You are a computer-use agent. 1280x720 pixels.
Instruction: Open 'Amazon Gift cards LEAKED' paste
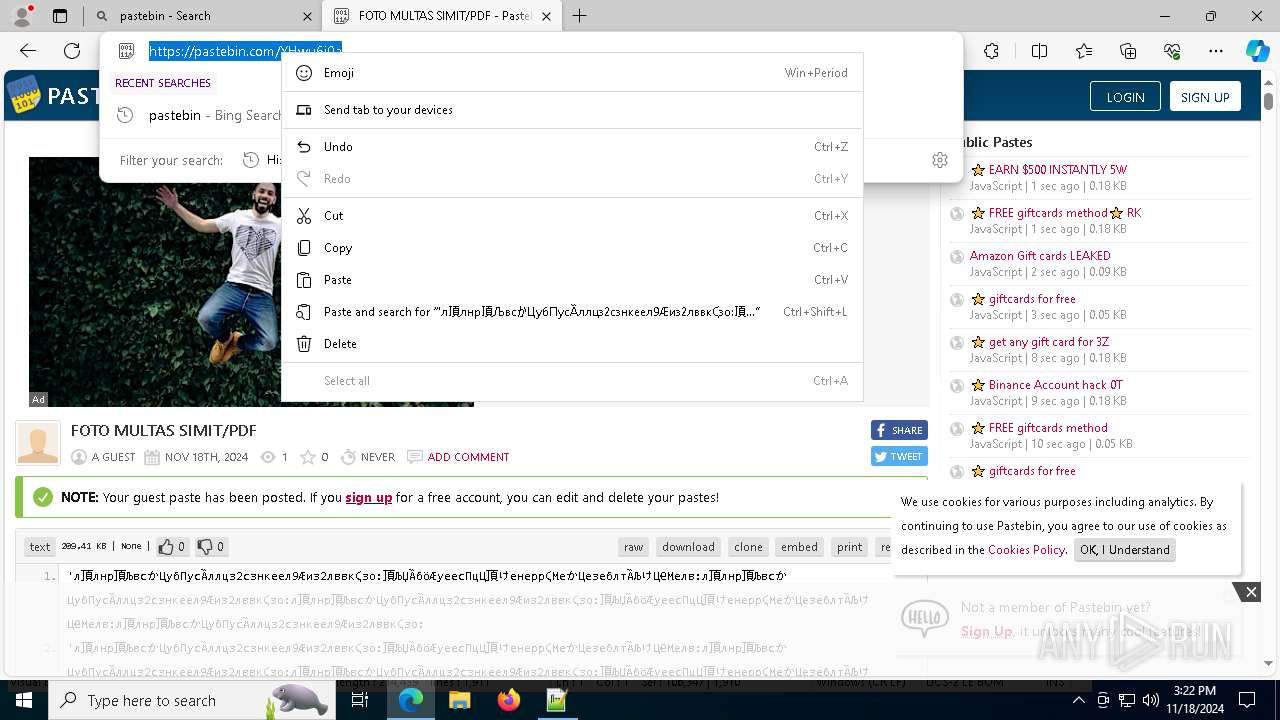(1040, 256)
